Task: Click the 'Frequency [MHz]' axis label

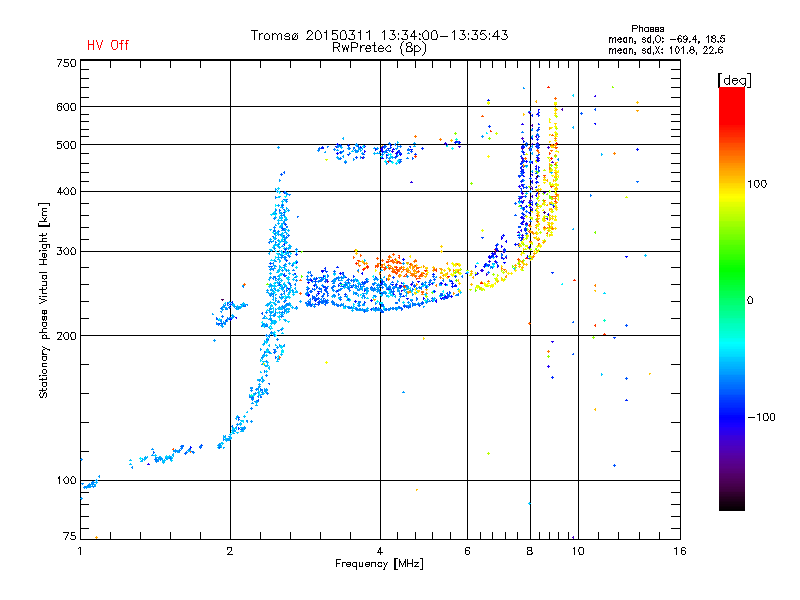Action: pos(379,564)
